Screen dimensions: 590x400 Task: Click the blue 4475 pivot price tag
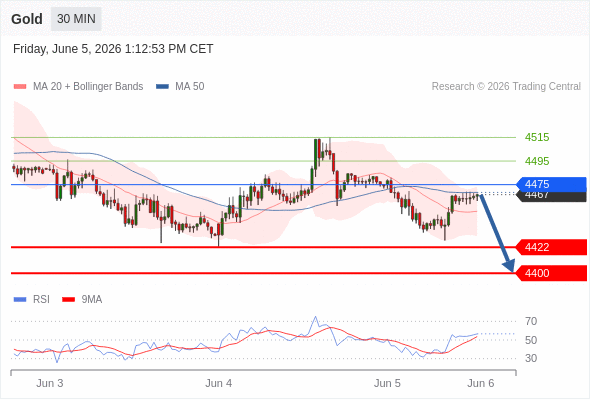pyautogui.click(x=551, y=184)
